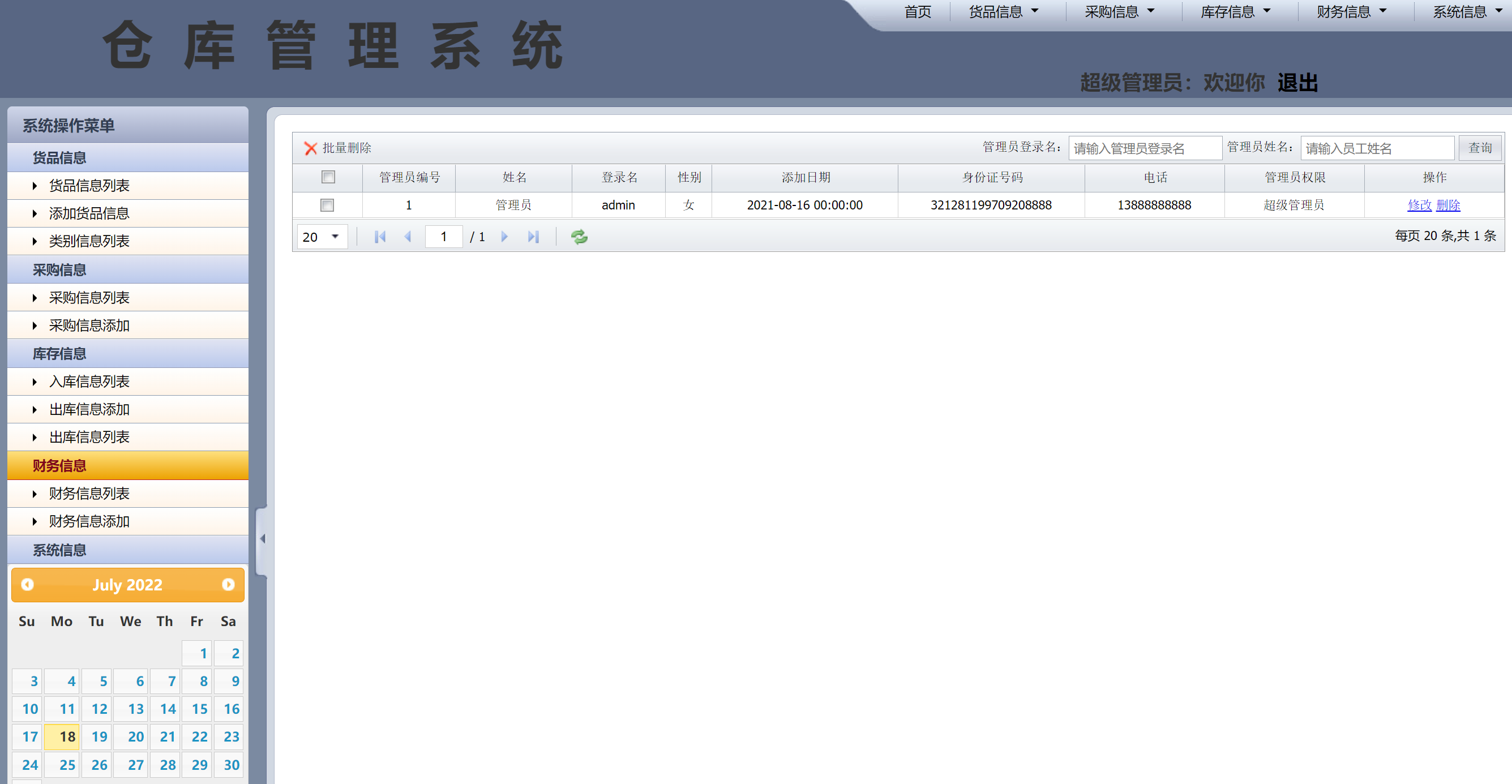Click the previous page arrow icon

[x=409, y=236]
